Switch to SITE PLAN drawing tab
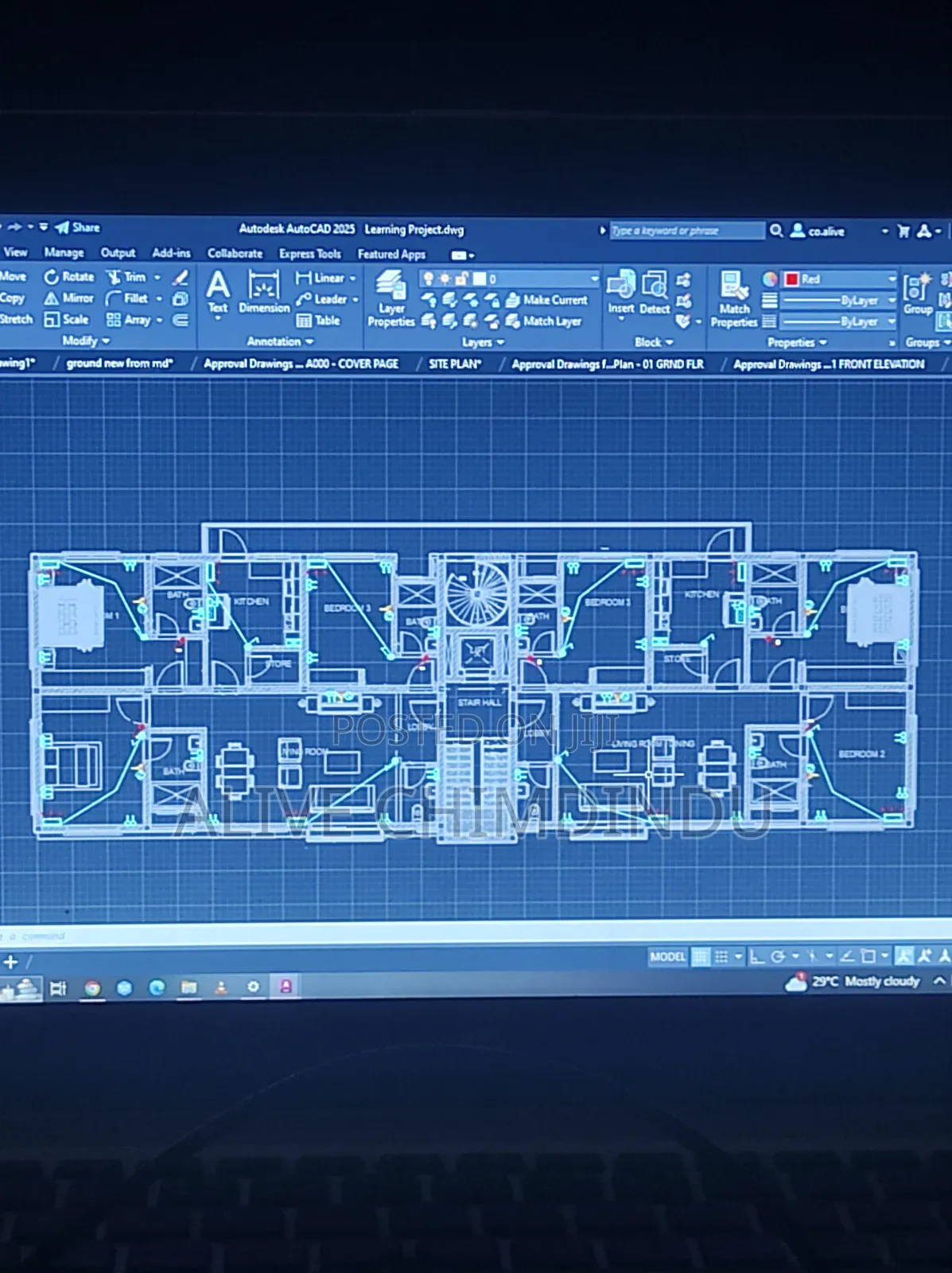 tap(455, 364)
